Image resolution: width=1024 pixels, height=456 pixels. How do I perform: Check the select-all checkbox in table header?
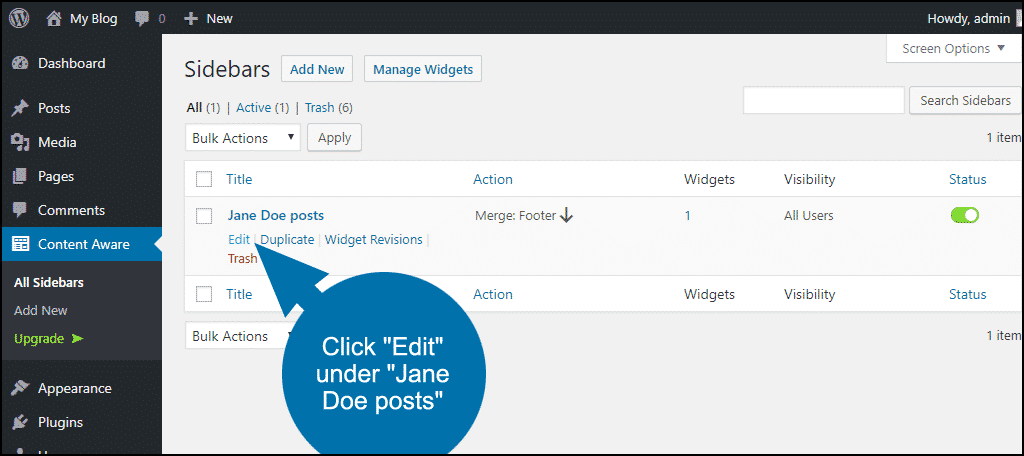tap(204, 179)
